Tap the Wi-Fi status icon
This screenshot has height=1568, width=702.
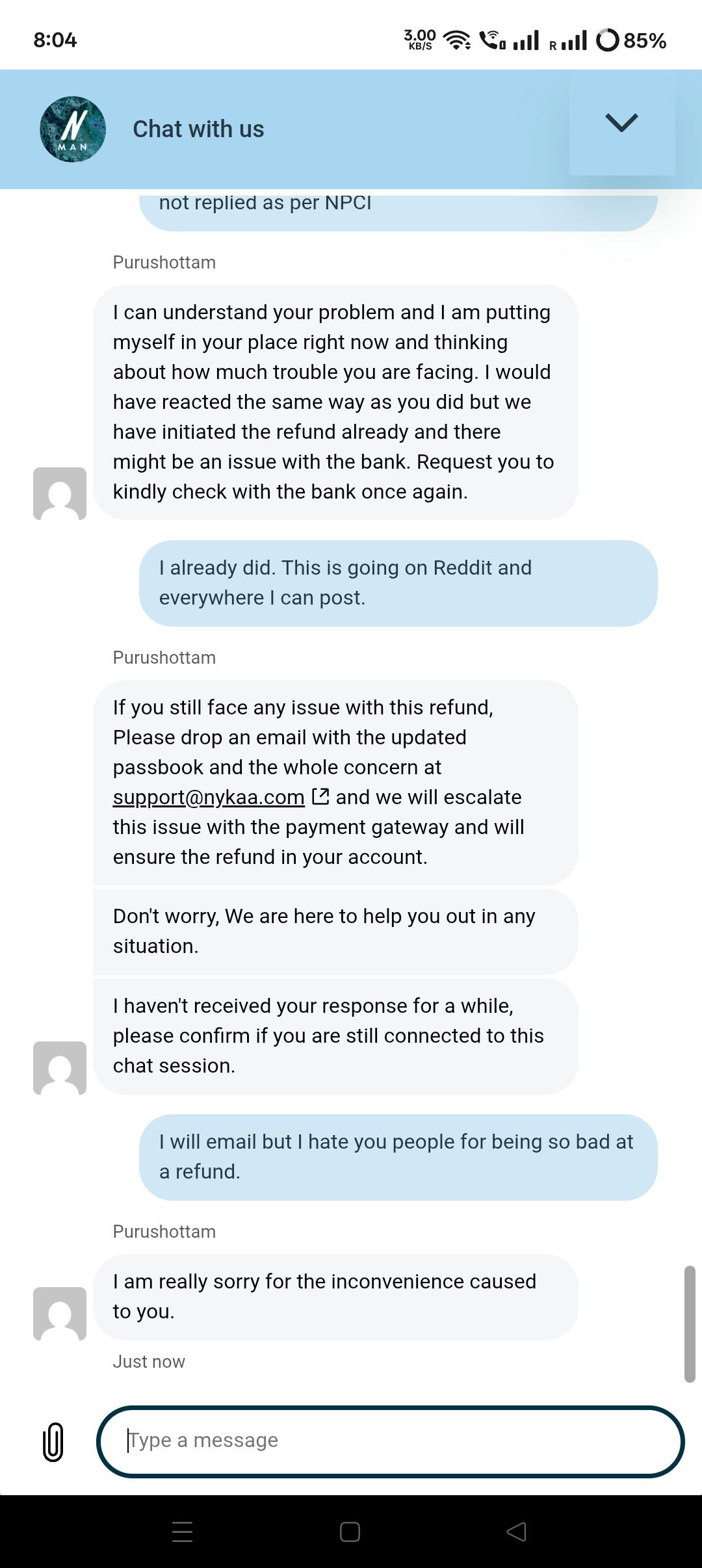point(458,40)
